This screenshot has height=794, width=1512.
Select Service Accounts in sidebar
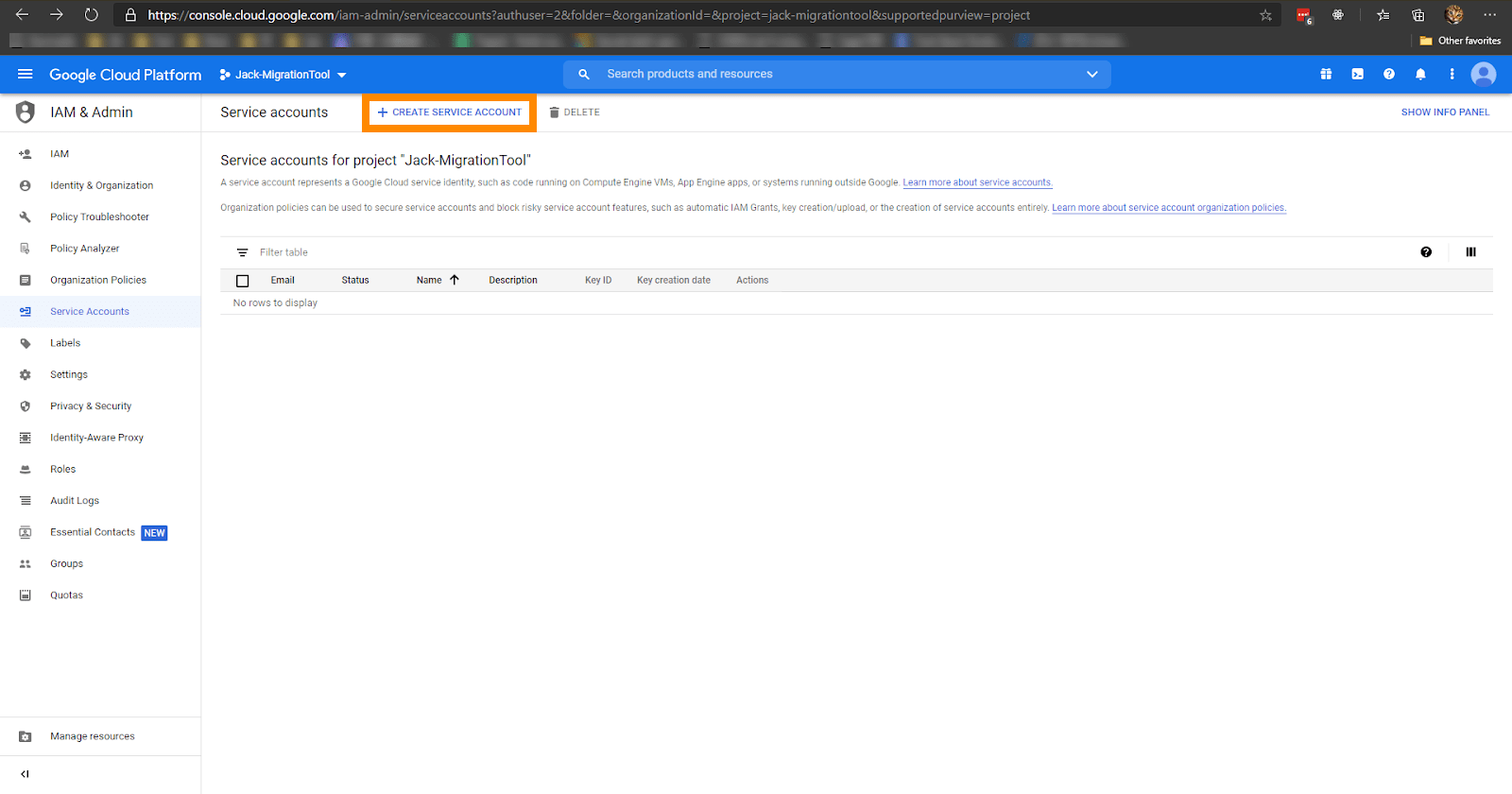coord(90,311)
